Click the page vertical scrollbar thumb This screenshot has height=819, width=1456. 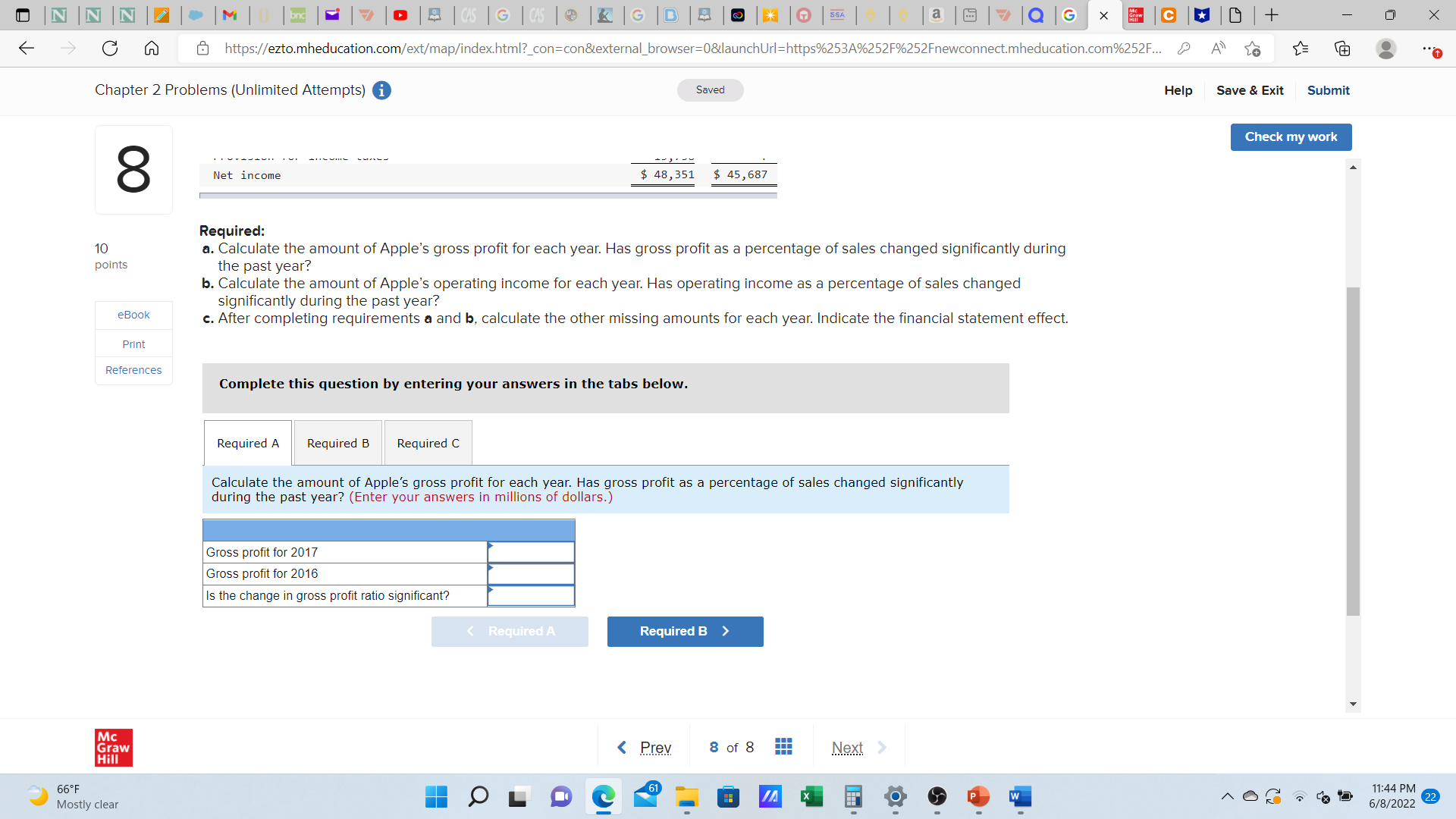tap(1353, 452)
